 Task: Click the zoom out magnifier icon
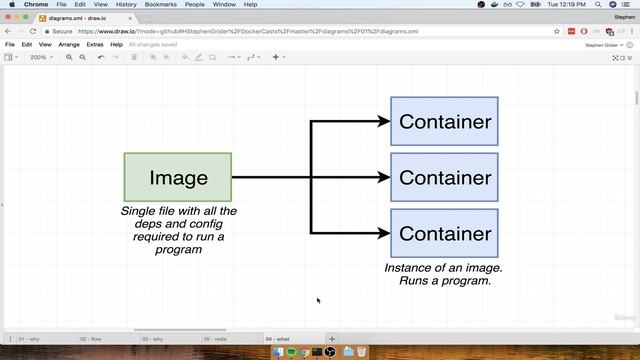point(82,57)
